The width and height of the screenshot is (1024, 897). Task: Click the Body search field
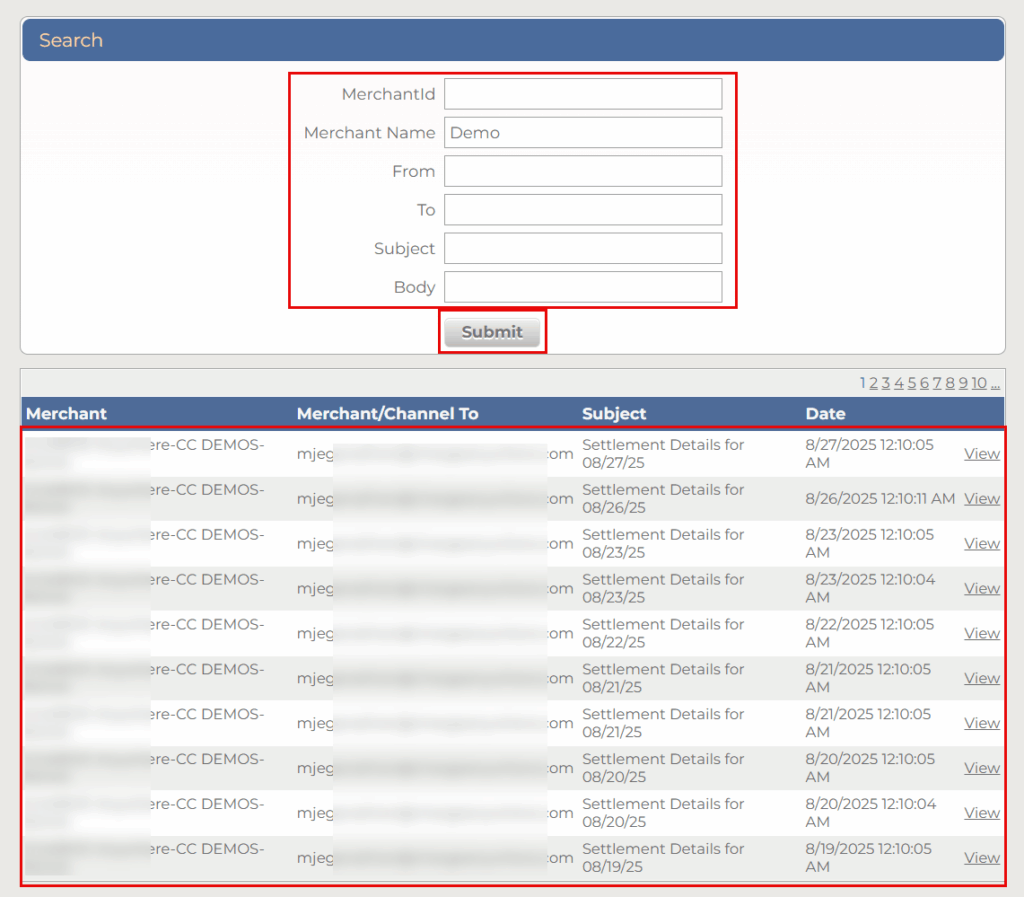[x=583, y=287]
